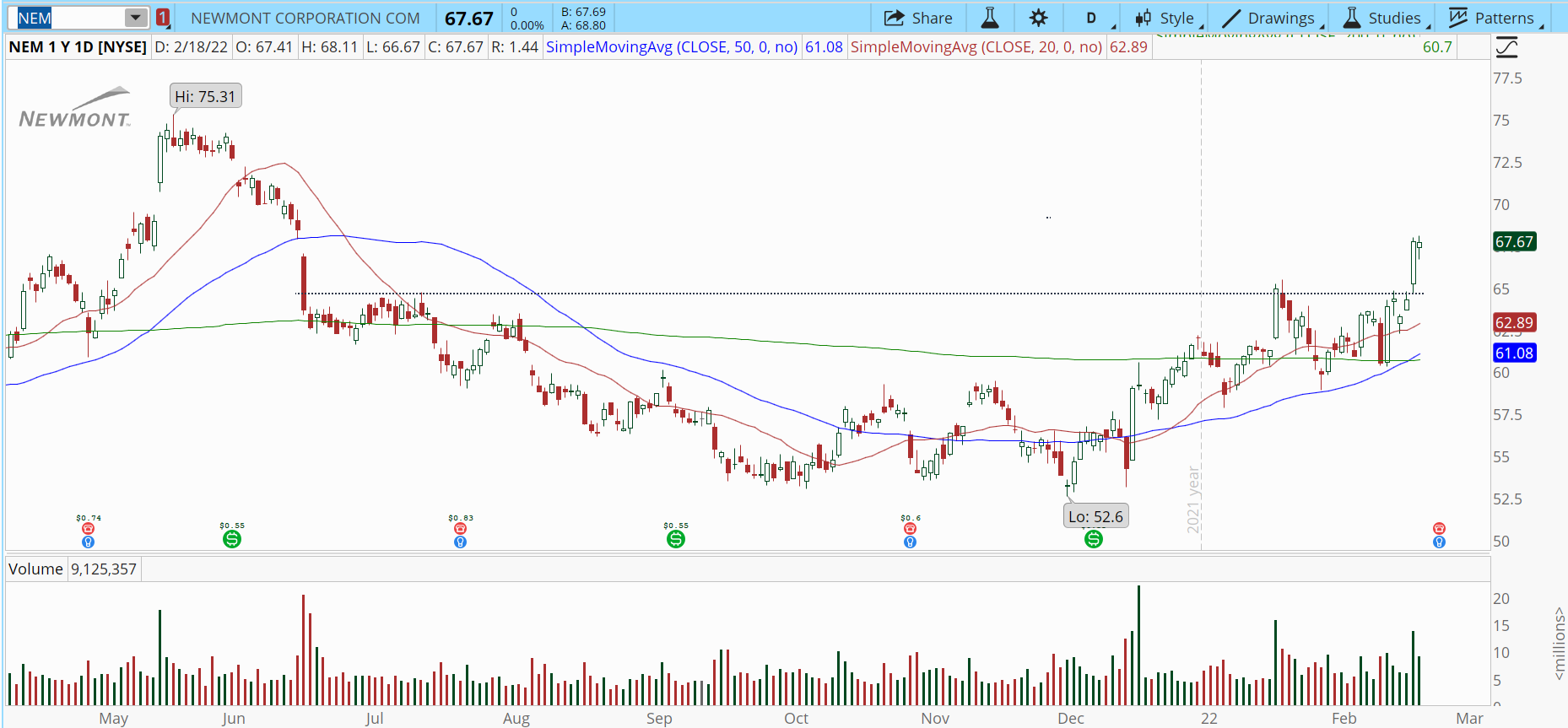Screen dimensions: 1568x728
Task: Click the July lightbulb icon under $0.83
Action: pos(460,542)
